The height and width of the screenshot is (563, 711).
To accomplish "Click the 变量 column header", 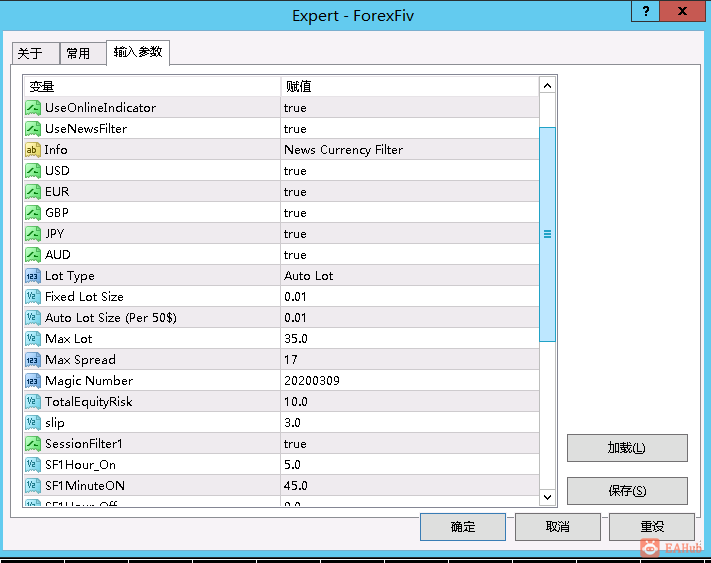I will (152, 86).
